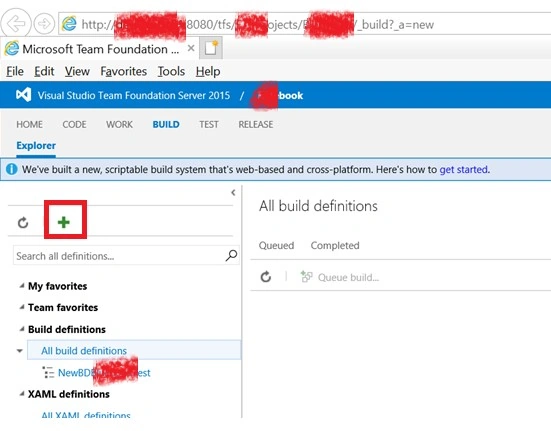551x431 pixels.
Task: Select the BUILD hub
Action: click(x=166, y=124)
